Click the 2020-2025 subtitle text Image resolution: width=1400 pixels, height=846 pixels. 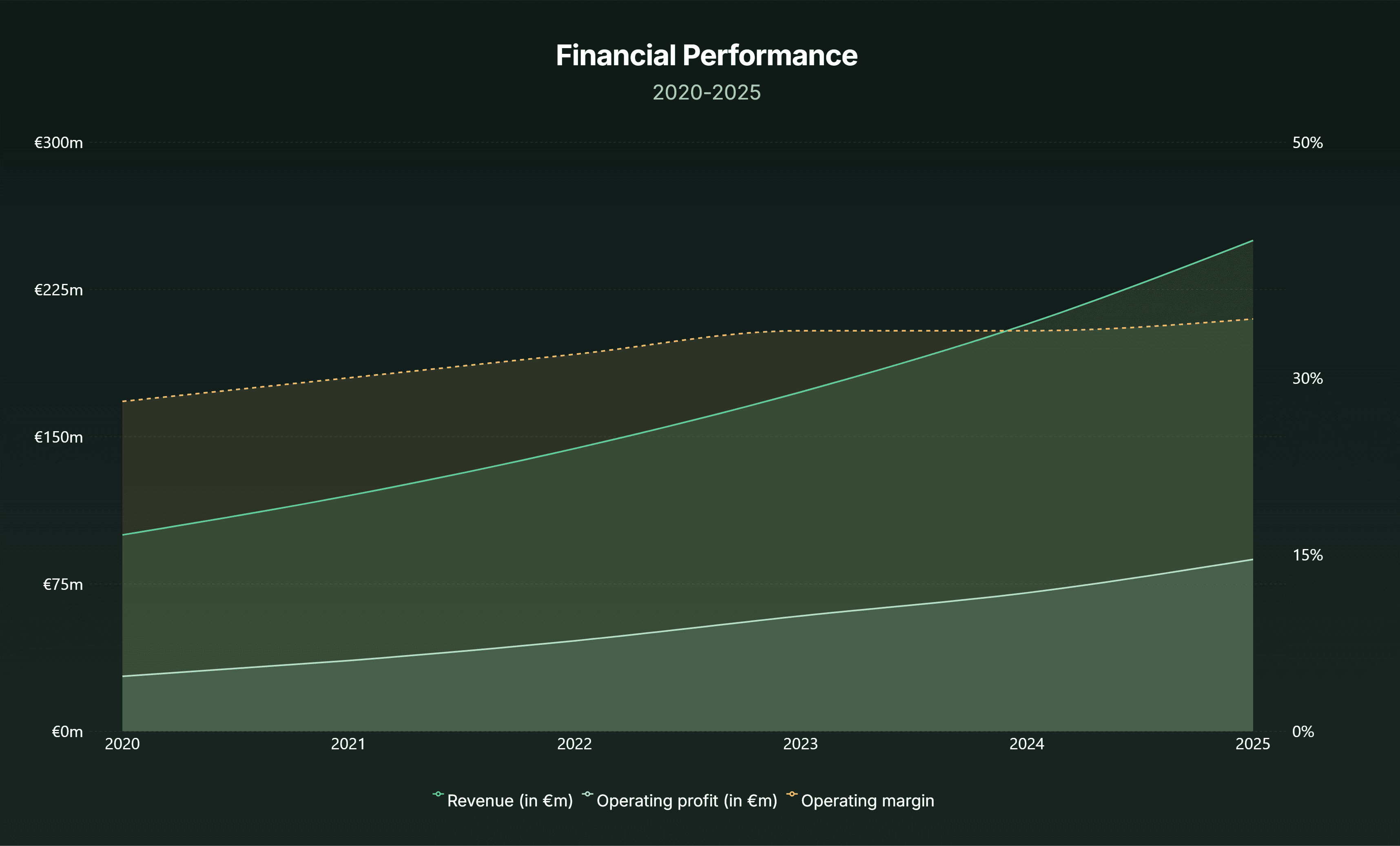coord(706,93)
